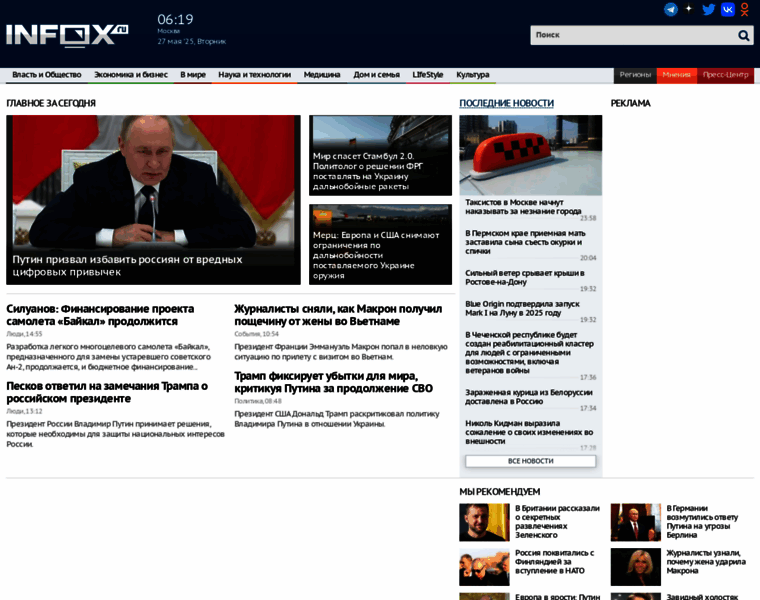
Task: Open the Telegram social icon
Action: 671,9
